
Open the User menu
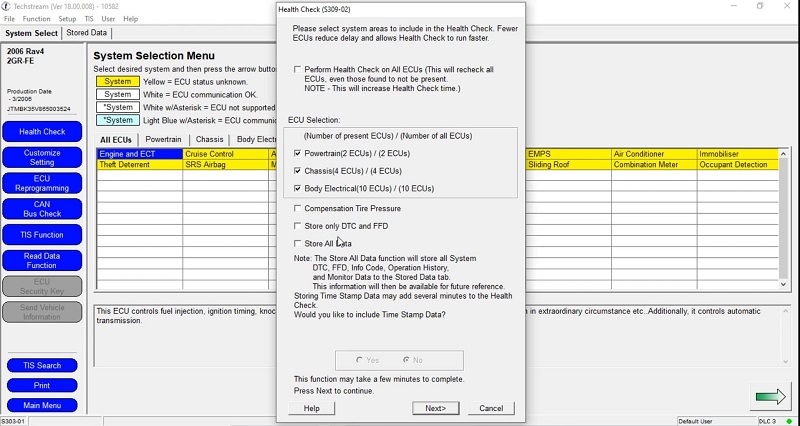[x=108, y=19]
